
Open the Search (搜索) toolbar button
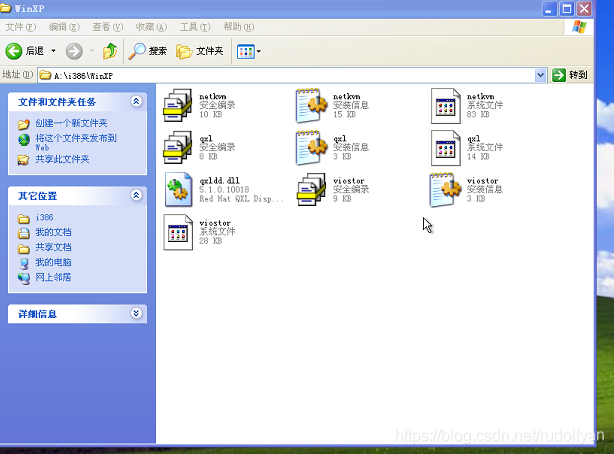pyautogui.click(x=148, y=51)
